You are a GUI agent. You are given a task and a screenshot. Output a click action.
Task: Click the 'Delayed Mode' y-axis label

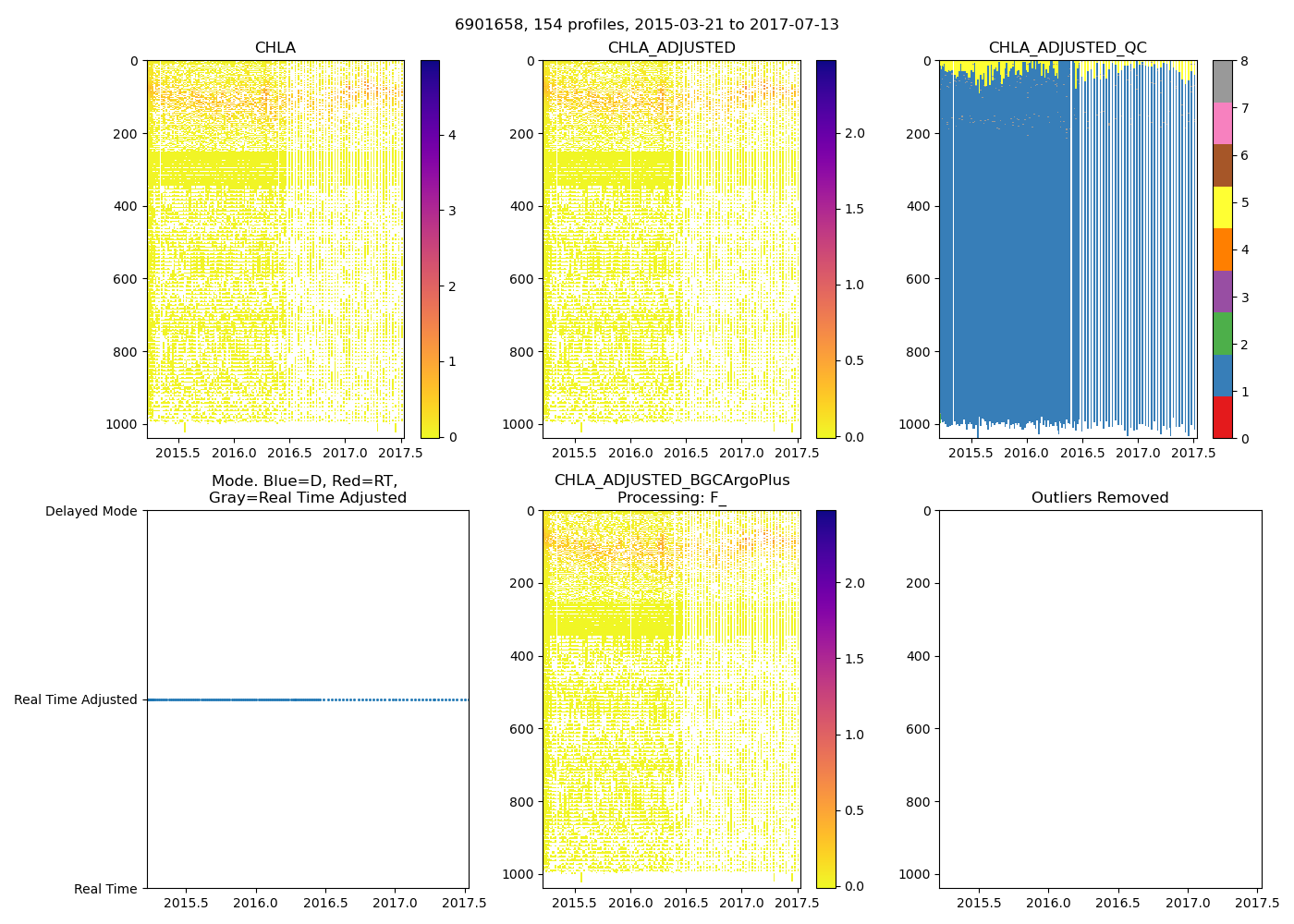[x=91, y=511]
